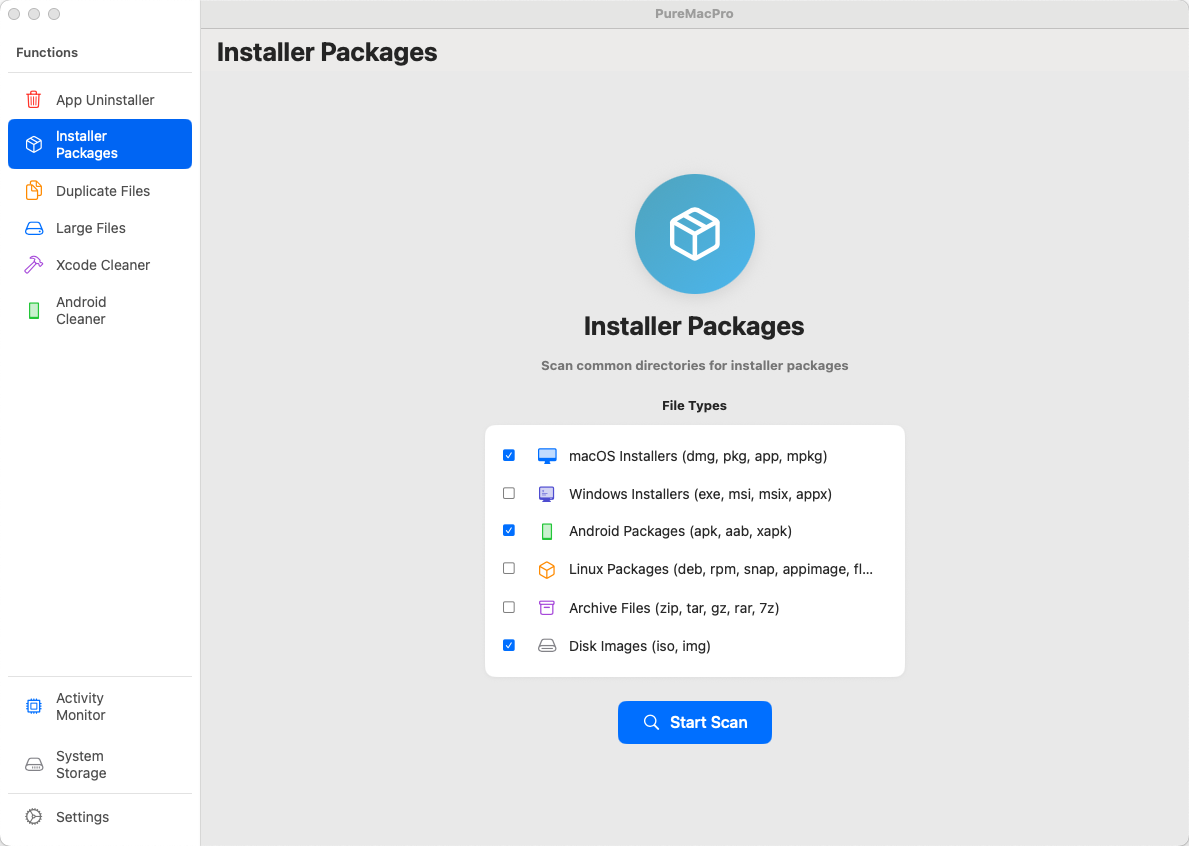The width and height of the screenshot is (1189, 846).
Task: Open the Large Files sidebar item
Action: (91, 228)
